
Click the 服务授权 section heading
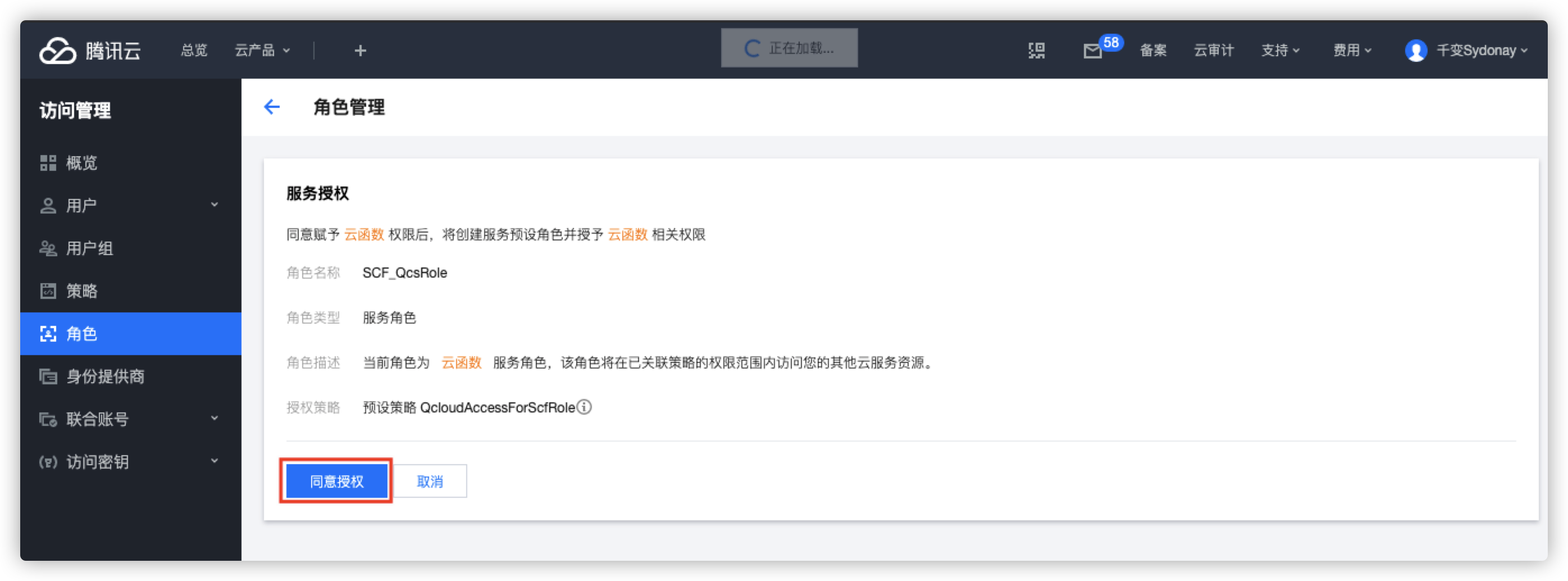(x=318, y=194)
